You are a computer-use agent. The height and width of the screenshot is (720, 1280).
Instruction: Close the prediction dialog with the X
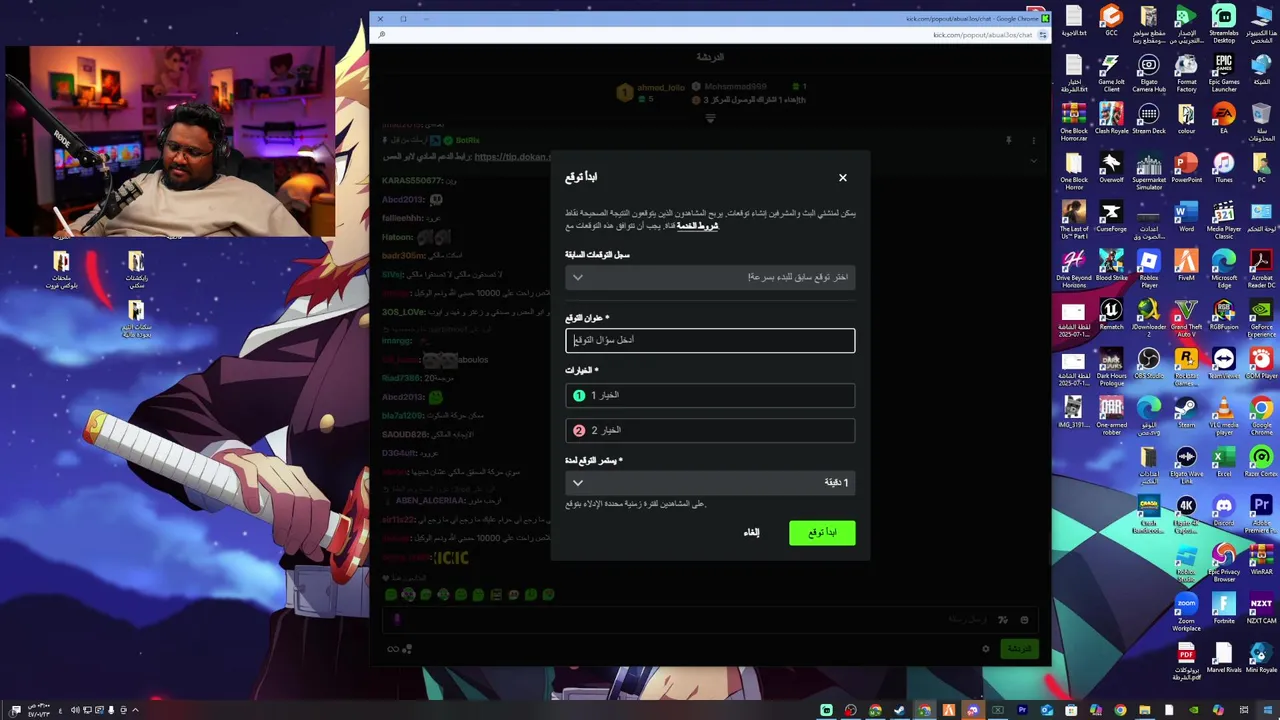click(842, 178)
